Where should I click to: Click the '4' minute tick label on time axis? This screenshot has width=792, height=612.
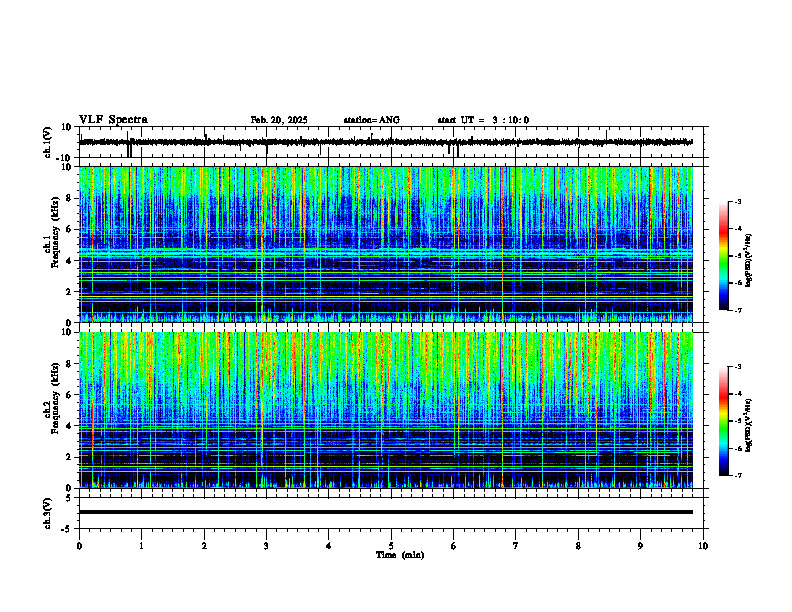pos(329,546)
